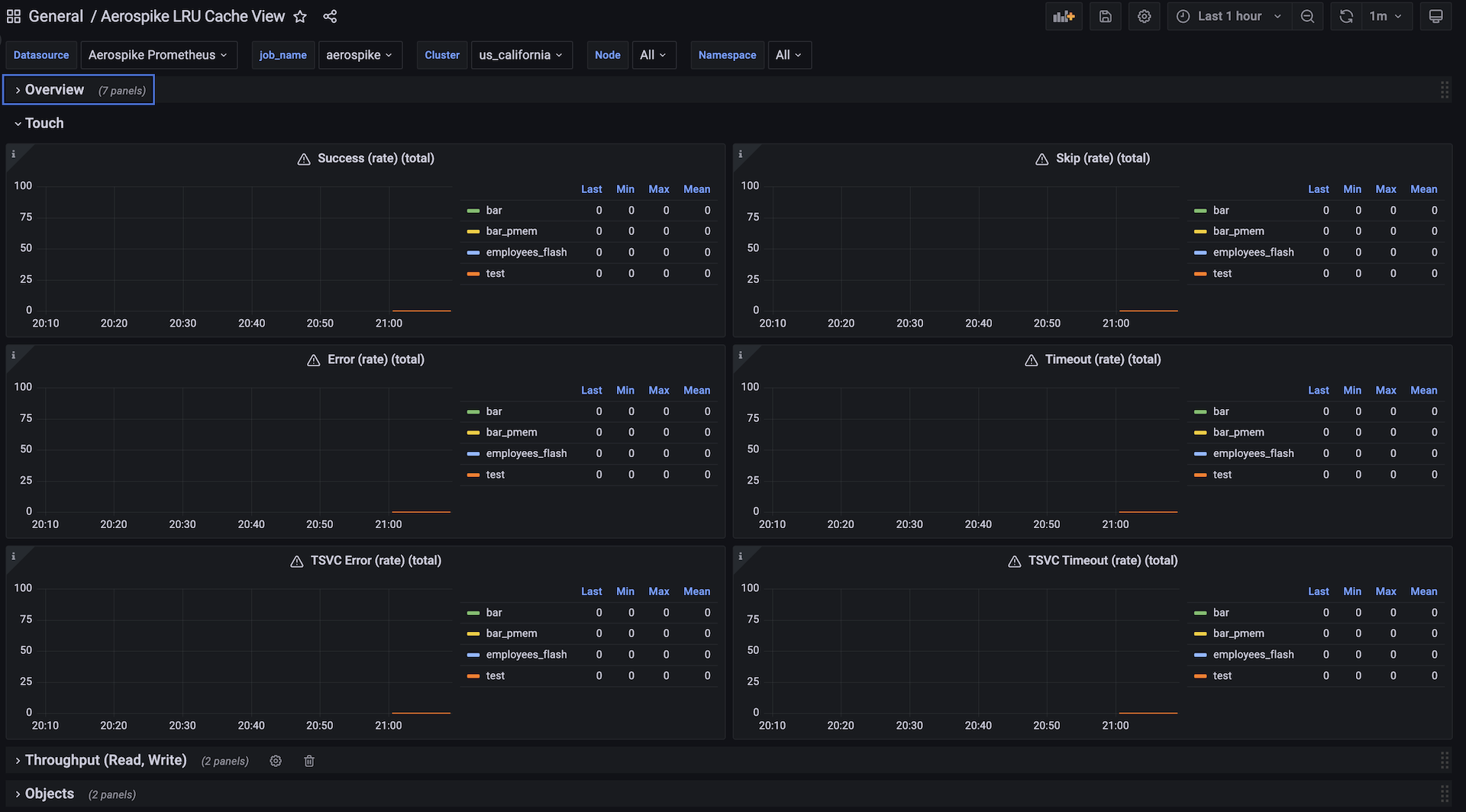The image size is (1466, 812).
Task: Click alert icon on Success (rate) panel title
Action: 304,159
